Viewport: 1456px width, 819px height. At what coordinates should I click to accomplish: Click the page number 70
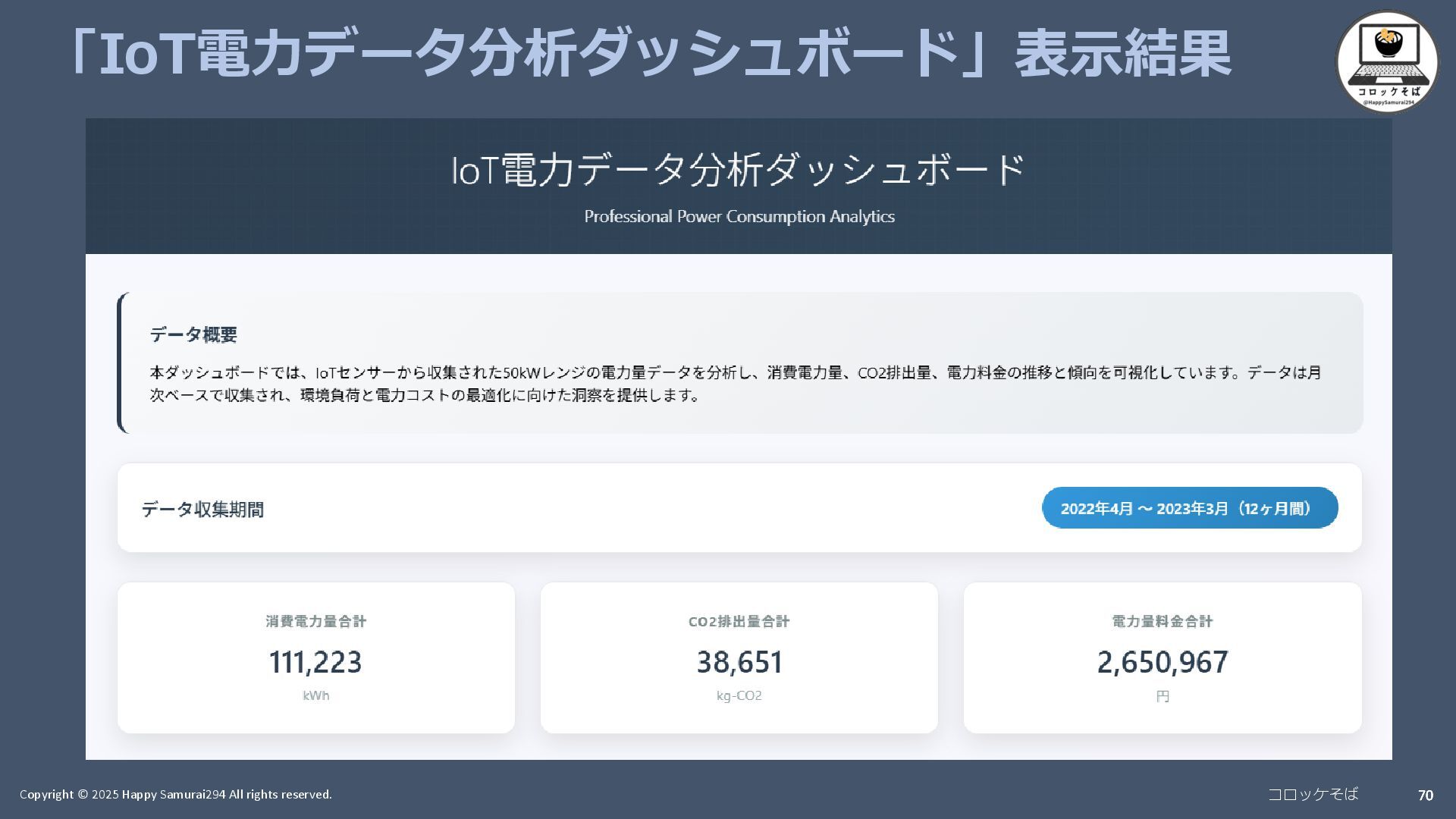coord(1425,795)
